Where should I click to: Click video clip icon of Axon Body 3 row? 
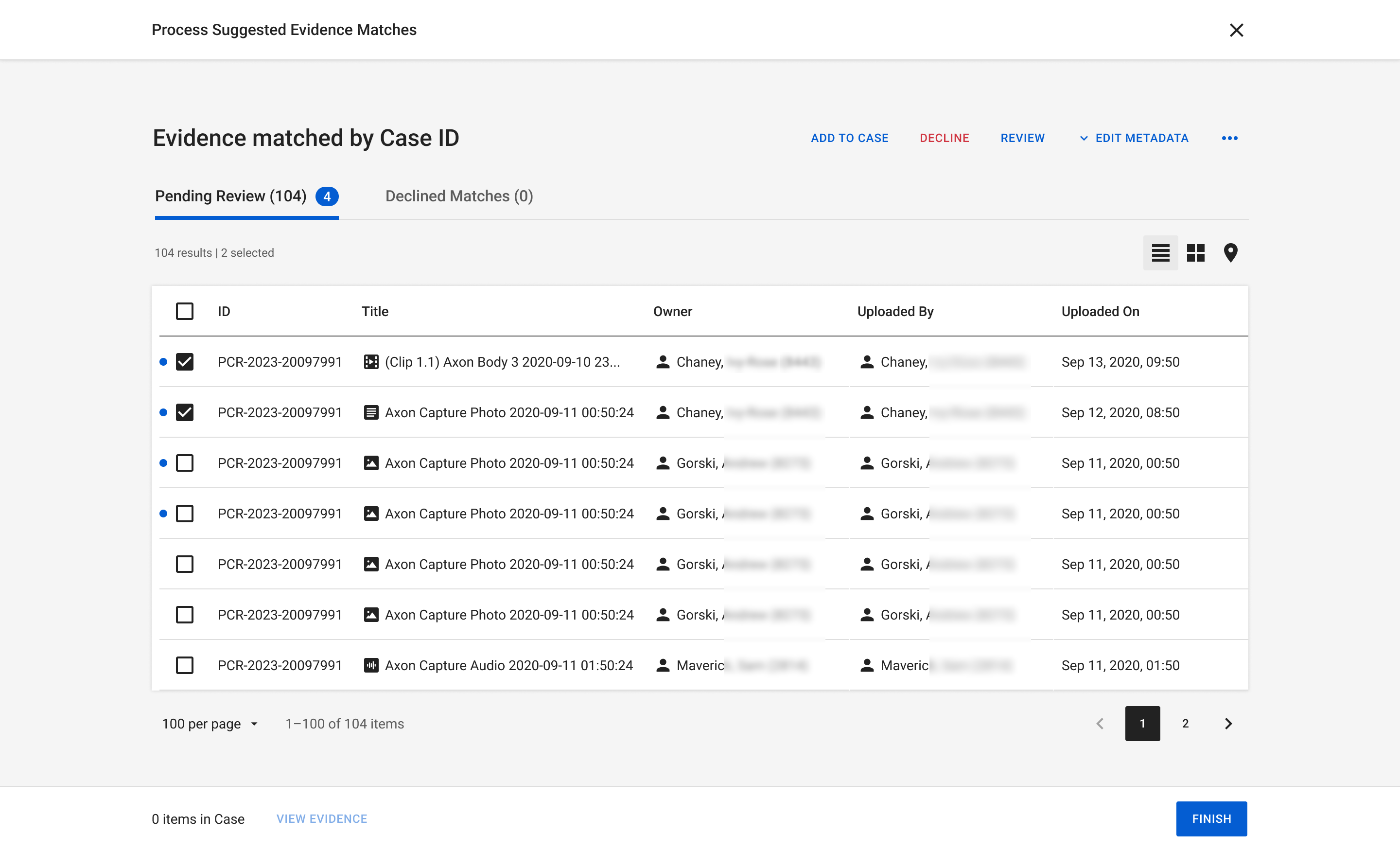click(371, 362)
